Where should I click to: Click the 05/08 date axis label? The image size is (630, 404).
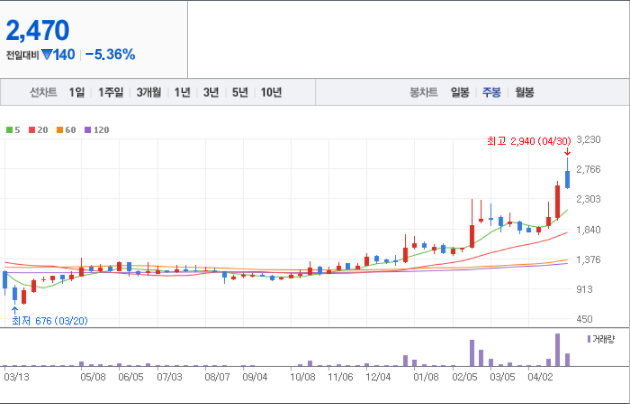coord(93,377)
